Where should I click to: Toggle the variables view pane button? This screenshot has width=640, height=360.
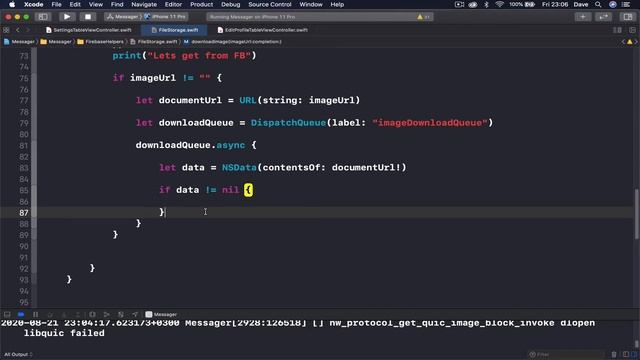pyautogui.click(x=626, y=354)
